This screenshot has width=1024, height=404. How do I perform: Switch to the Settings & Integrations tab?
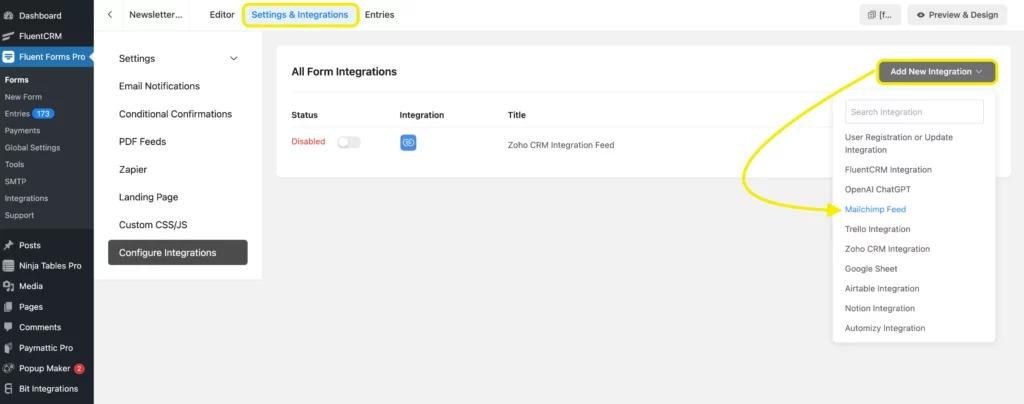(x=300, y=14)
